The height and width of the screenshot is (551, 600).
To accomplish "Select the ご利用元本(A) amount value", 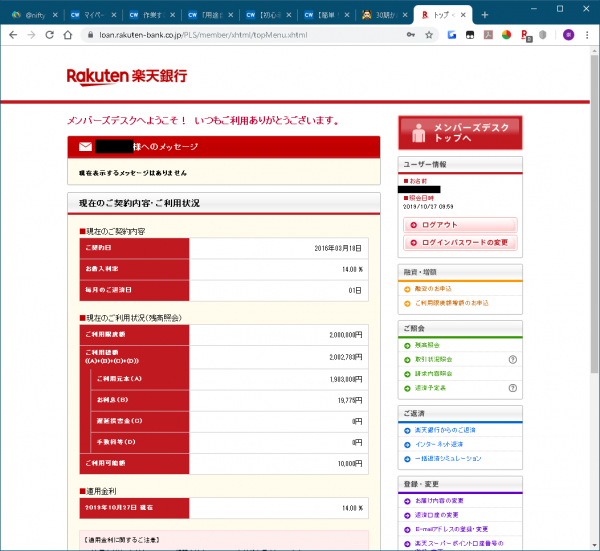I will pyautogui.click(x=346, y=380).
